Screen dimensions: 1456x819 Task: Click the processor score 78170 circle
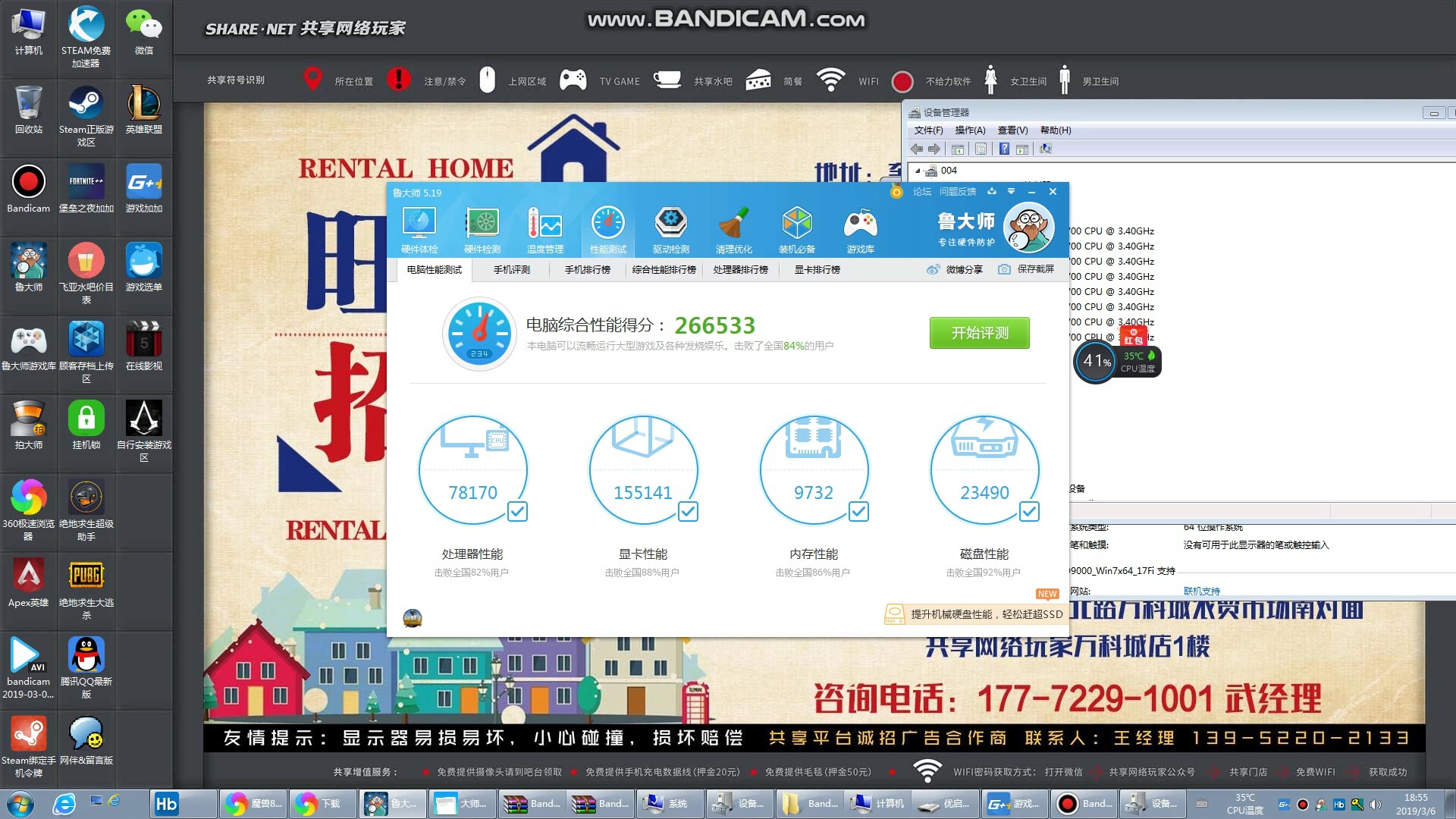coord(472,470)
